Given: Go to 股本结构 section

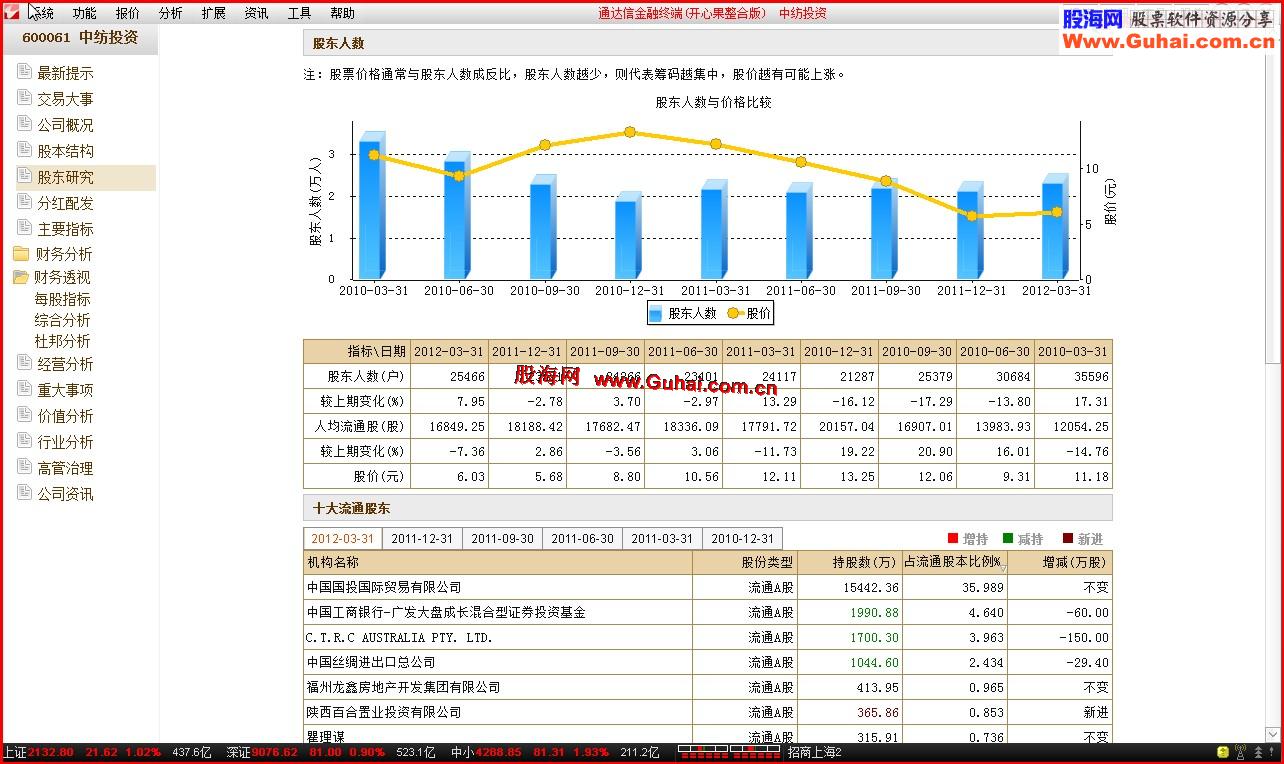Looking at the screenshot, I should point(65,151).
